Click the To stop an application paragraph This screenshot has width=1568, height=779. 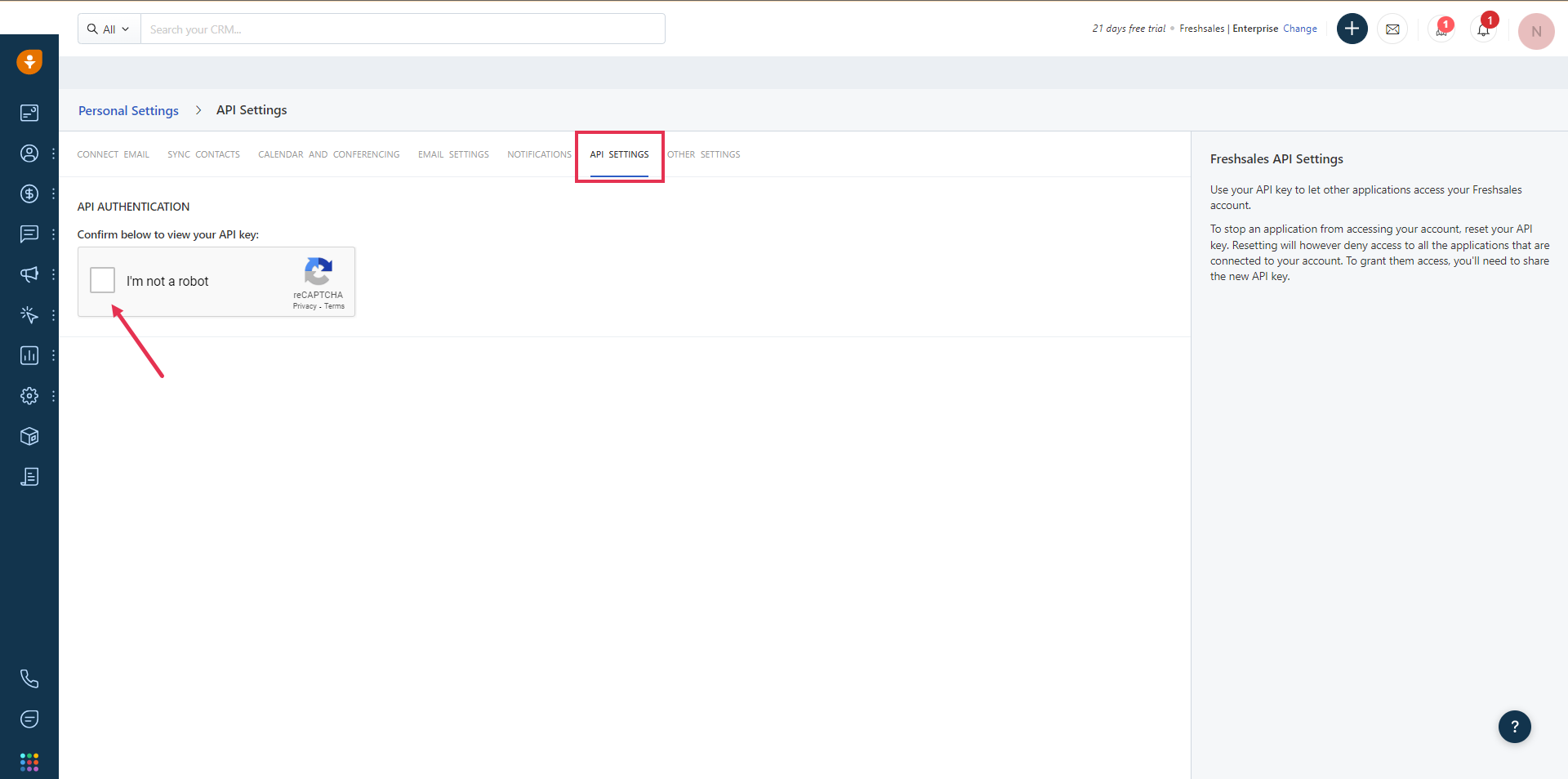[x=1379, y=253]
